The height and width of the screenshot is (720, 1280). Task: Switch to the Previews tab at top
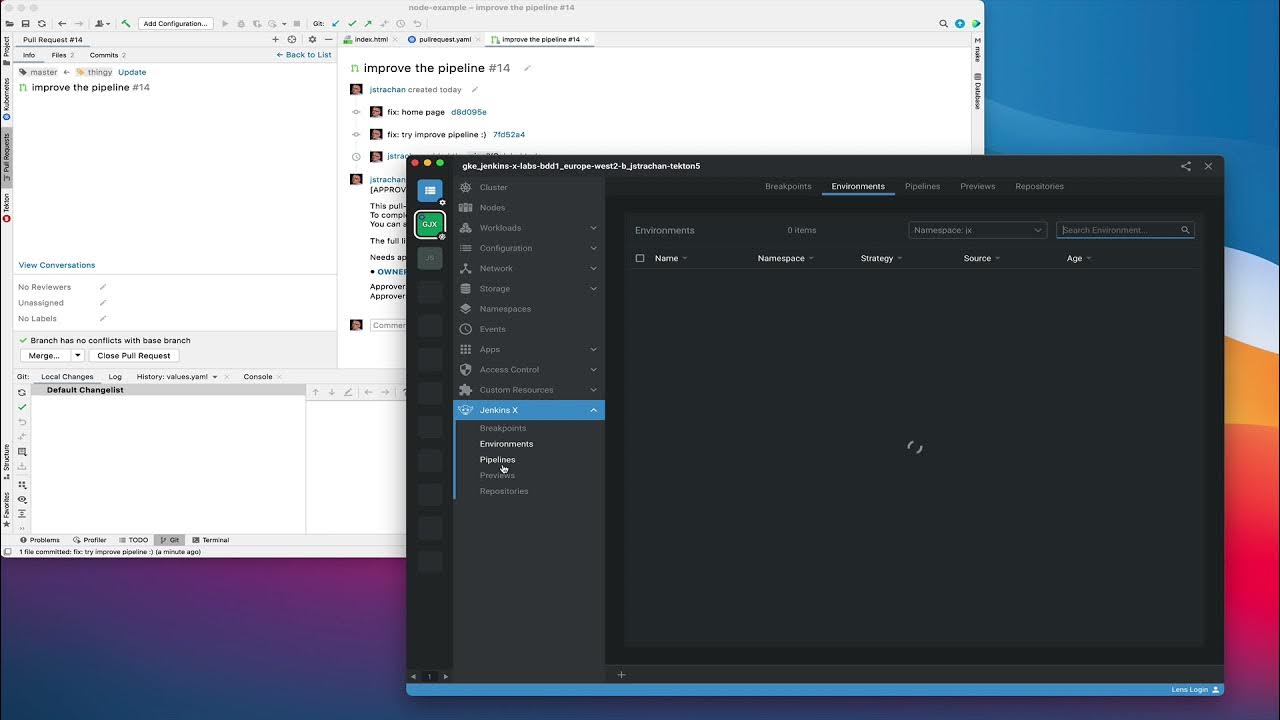click(977, 186)
